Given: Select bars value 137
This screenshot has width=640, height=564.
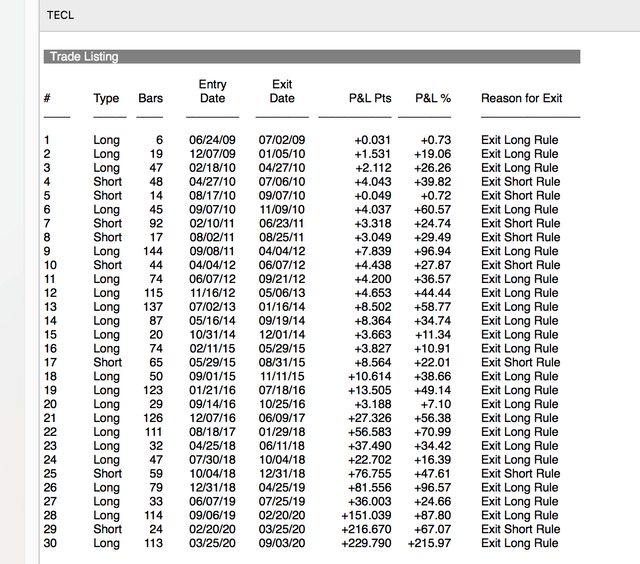Looking at the screenshot, I should [x=153, y=306].
